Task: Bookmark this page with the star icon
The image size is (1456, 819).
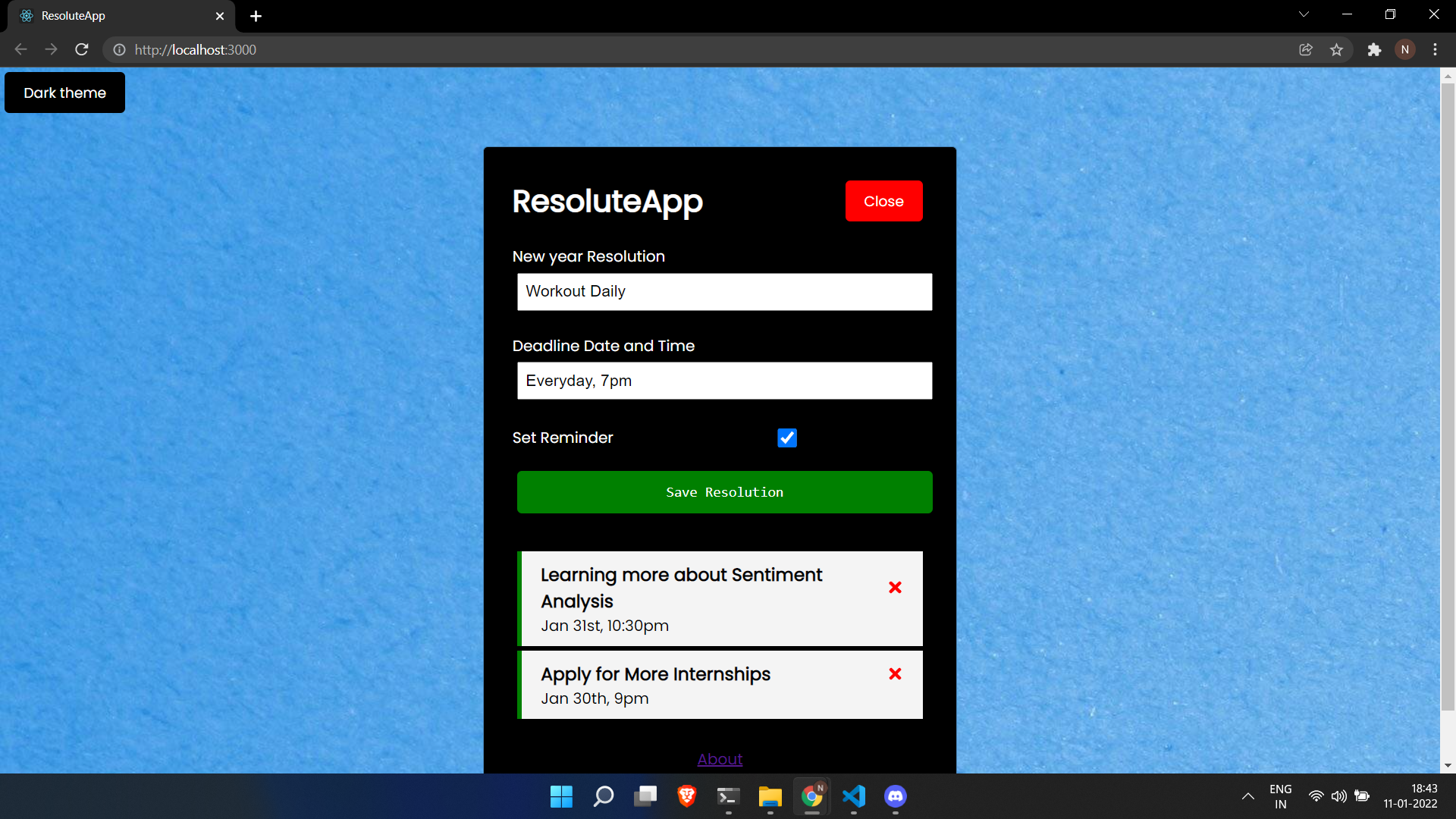Action: 1336,50
